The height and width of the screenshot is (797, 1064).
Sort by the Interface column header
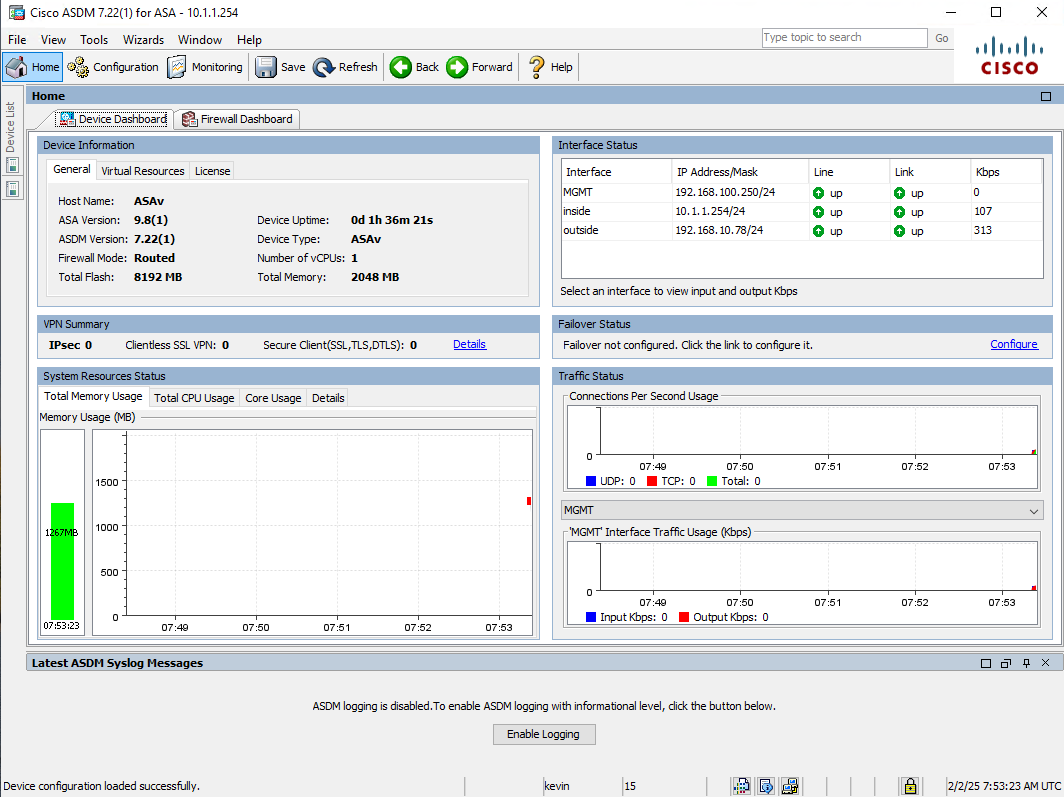point(616,172)
